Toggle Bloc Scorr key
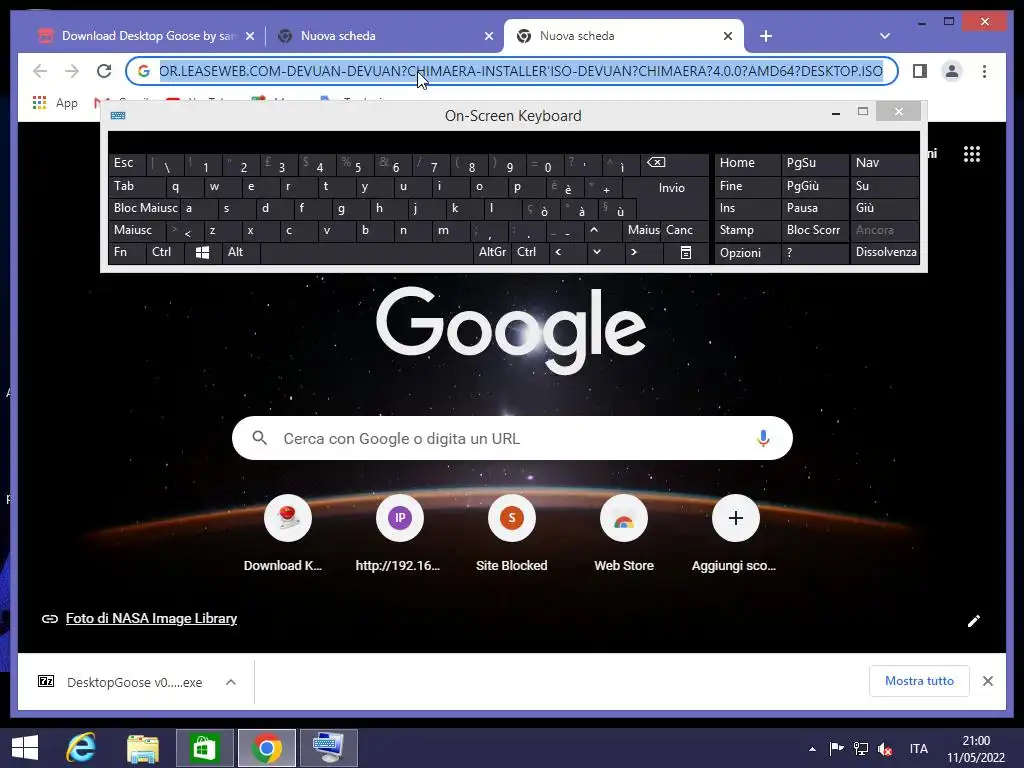This screenshot has width=1024, height=768. click(x=813, y=230)
